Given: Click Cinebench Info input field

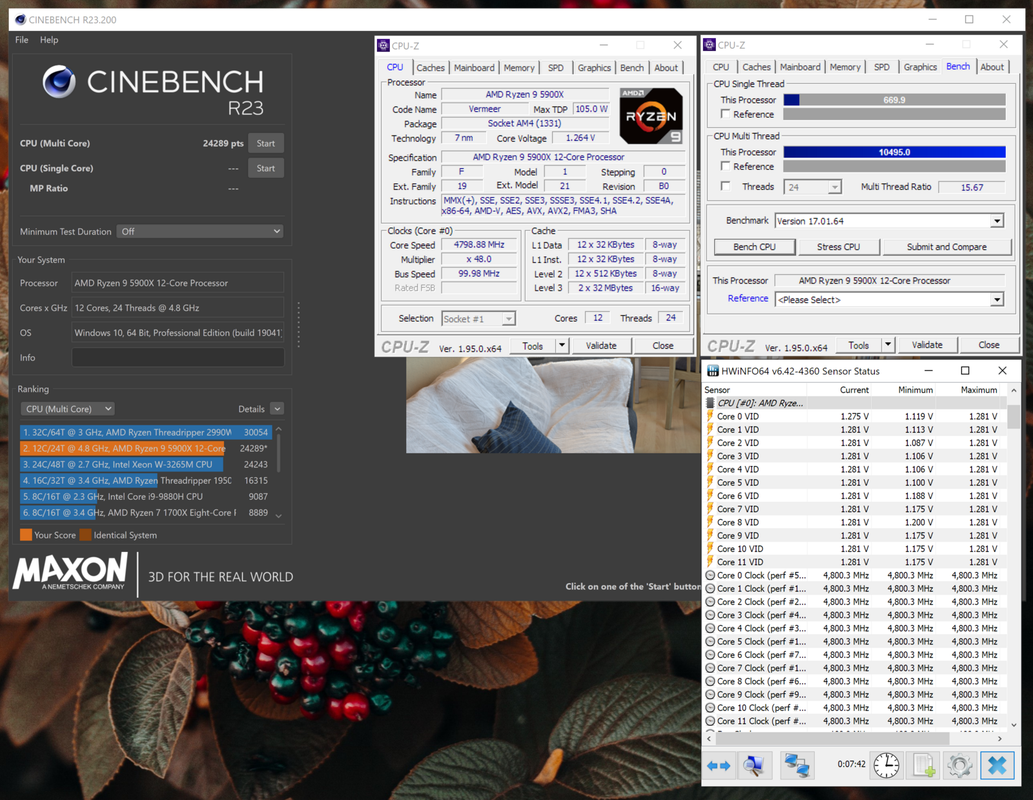Looking at the screenshot, I should [x=178, y=358].
